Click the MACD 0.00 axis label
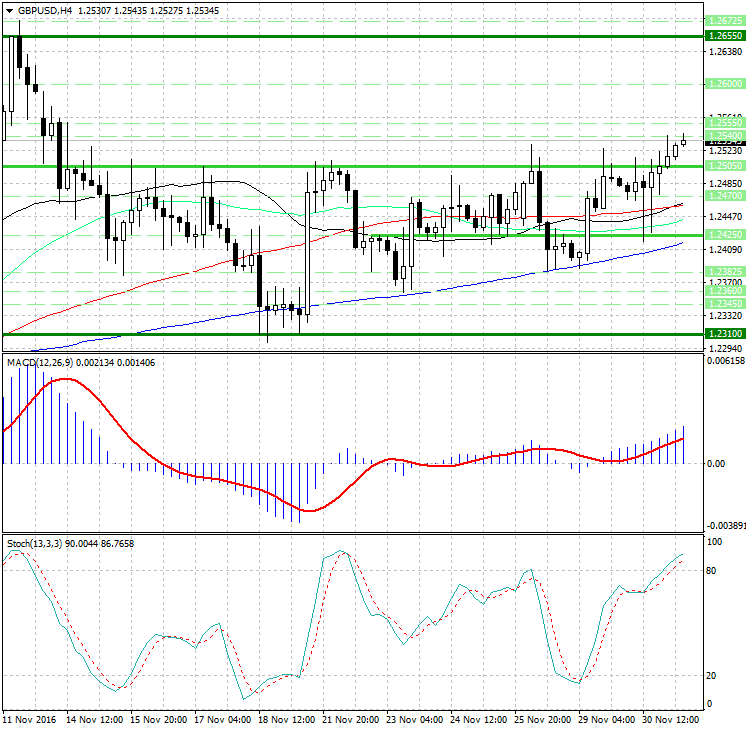The image size is (746, 731). [715, 464]
